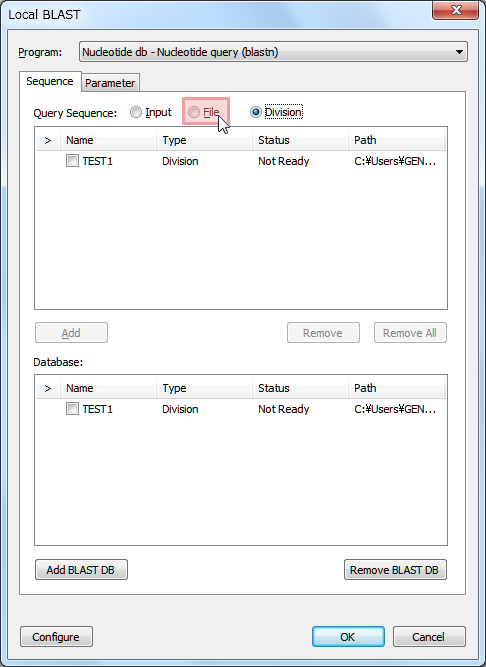Viewport: 486px width, 667px height.
Task: Open the Program dropdown list
Action: [x=273, y=52]
